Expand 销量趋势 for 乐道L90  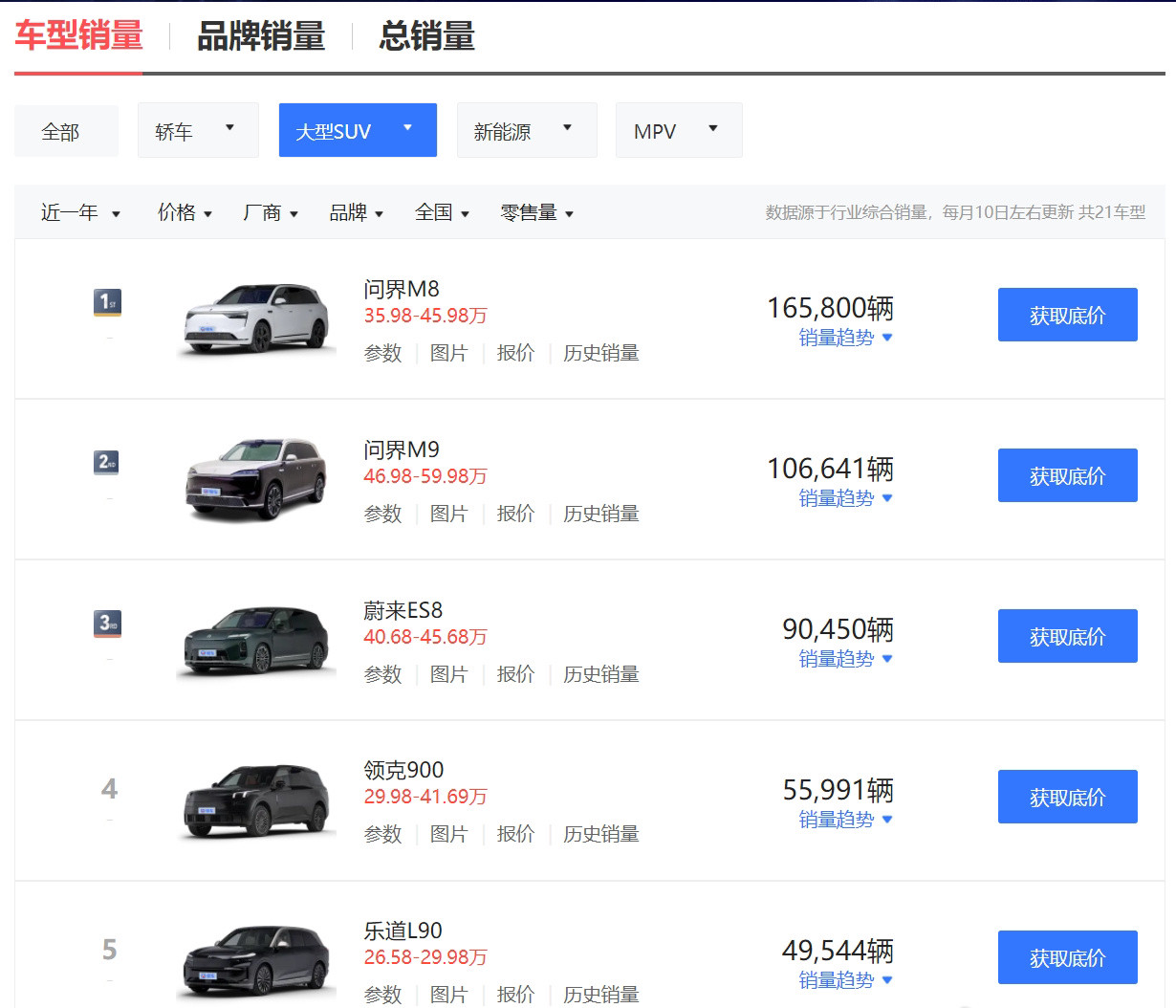[845, 980]
